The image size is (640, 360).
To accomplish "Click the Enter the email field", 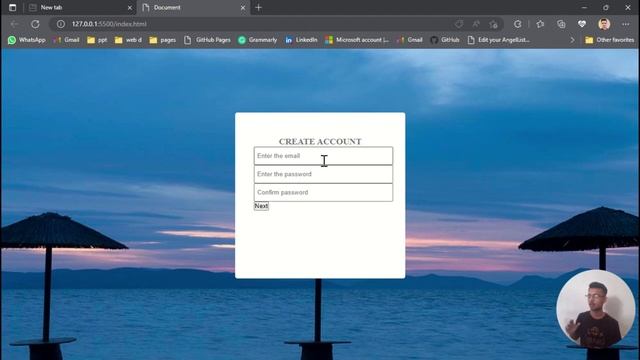I will click(x=323, y=156).
